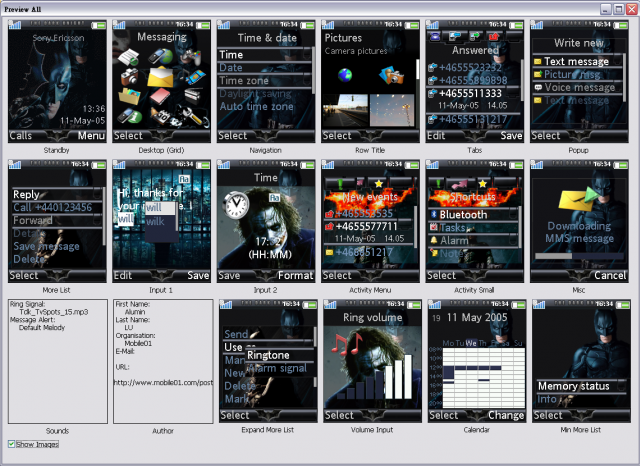Open the Popup preview thumbnail
This screenshot has width=640, height=466.
click(x=580, y=81)
